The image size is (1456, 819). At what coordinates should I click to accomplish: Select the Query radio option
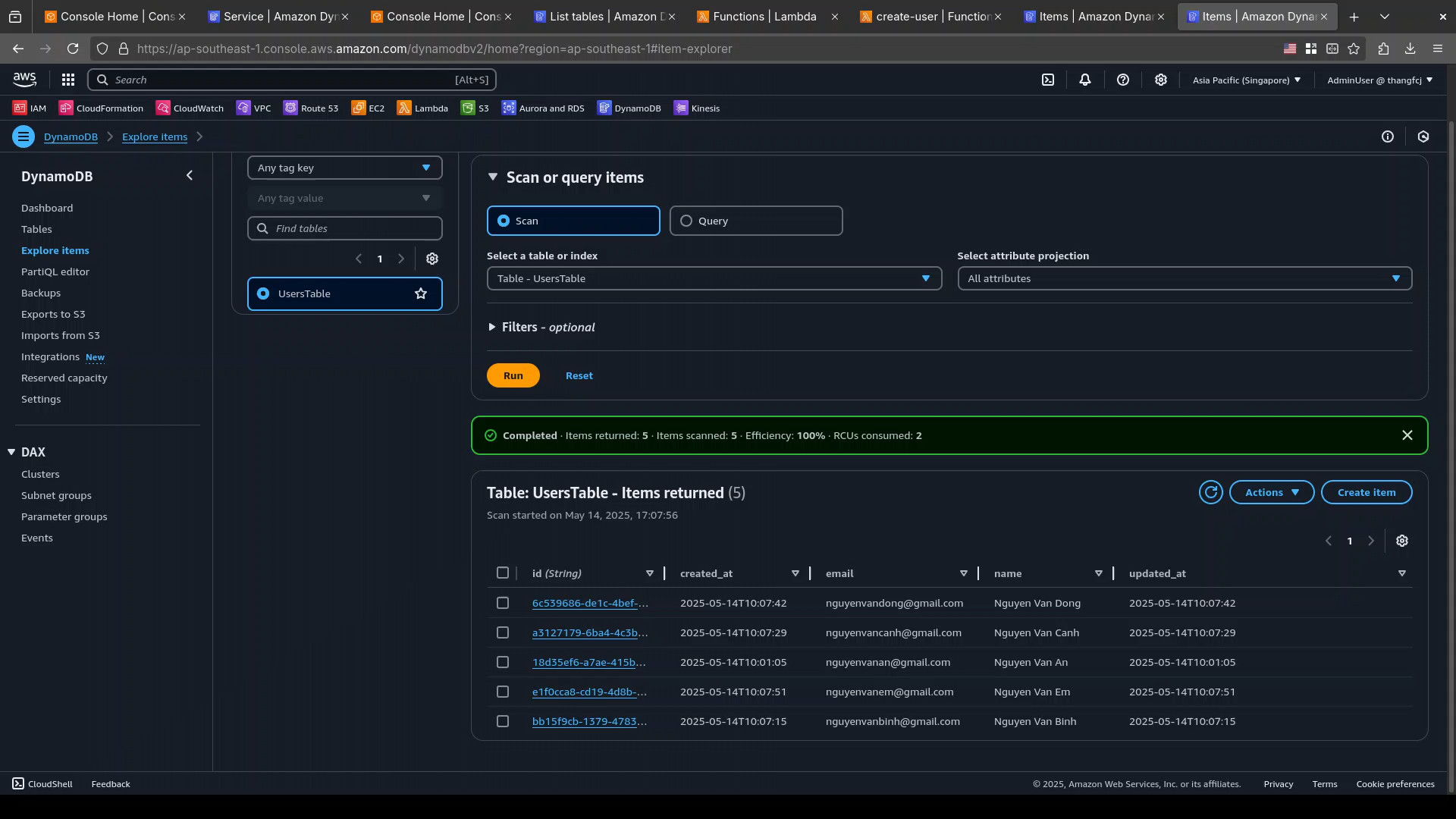coord(756,221)
